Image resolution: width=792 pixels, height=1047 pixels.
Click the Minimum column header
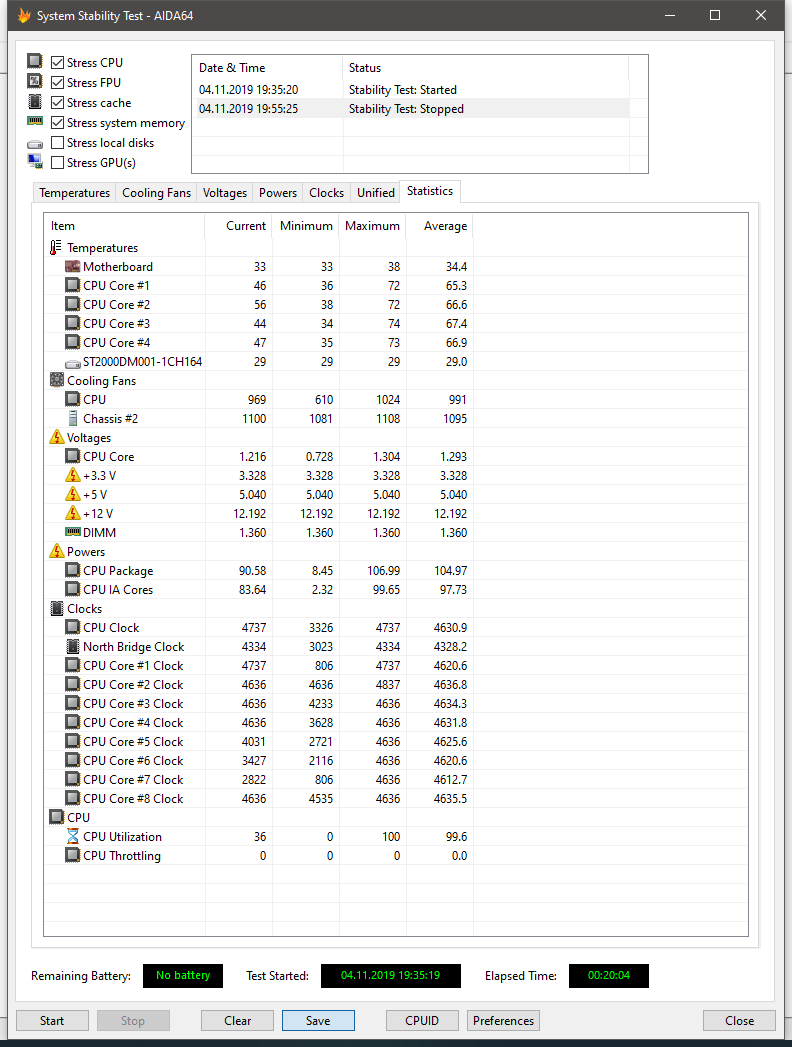click(x=306, y=226)
